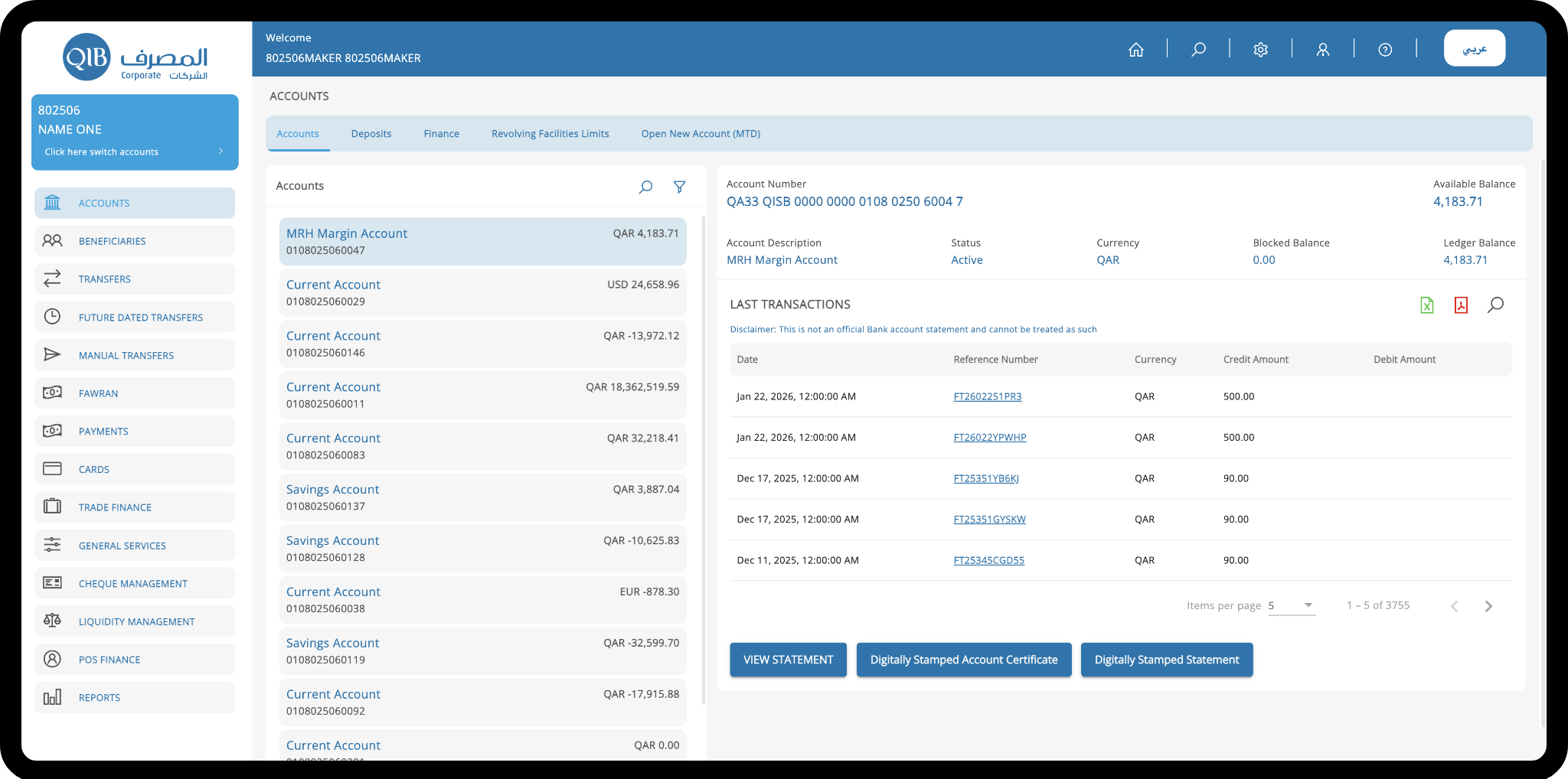Viewport: 1568px width, 779px height.
Task: Open the user profile icon
Action: [x=1323, y=50]
